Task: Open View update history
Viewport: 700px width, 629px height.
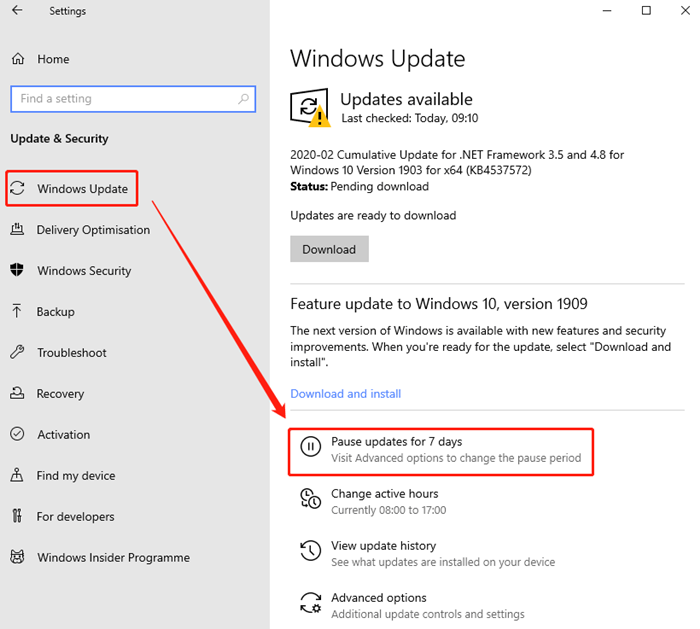Action: (x=383, y=546)
